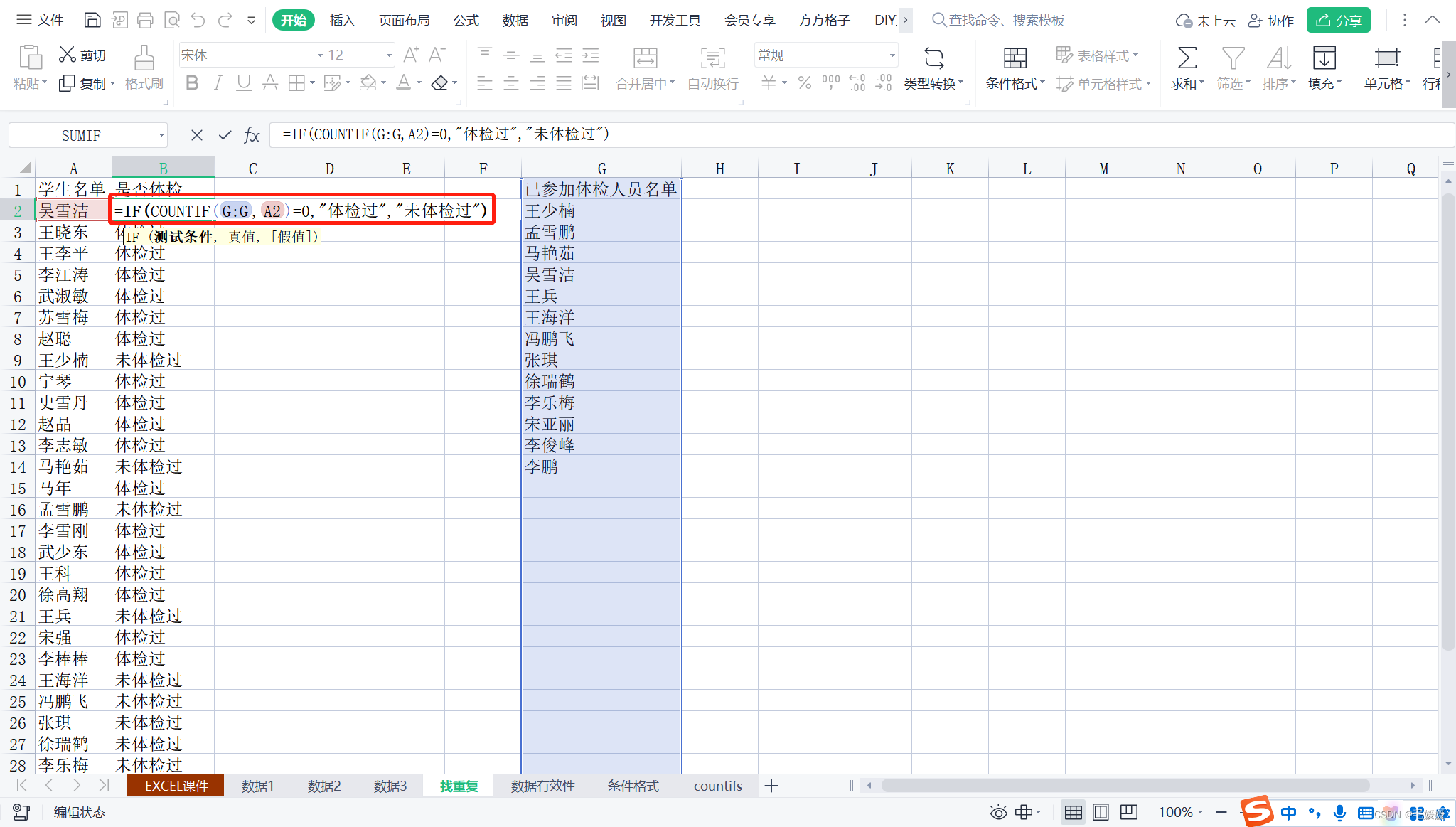
Task: Select column G header
Action: point(601,169)
